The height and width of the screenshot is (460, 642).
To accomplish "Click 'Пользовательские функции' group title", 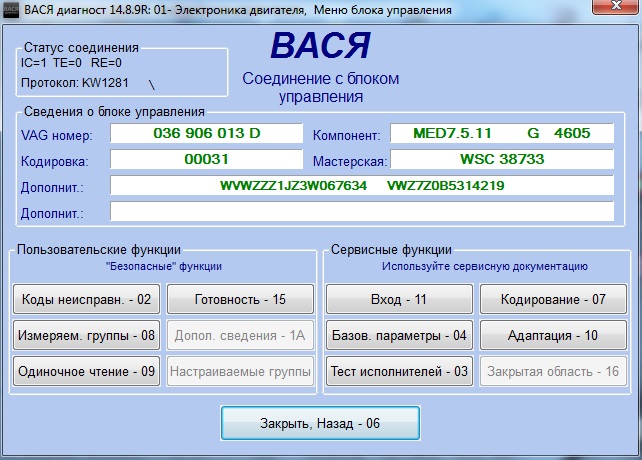I will [99, 249].
